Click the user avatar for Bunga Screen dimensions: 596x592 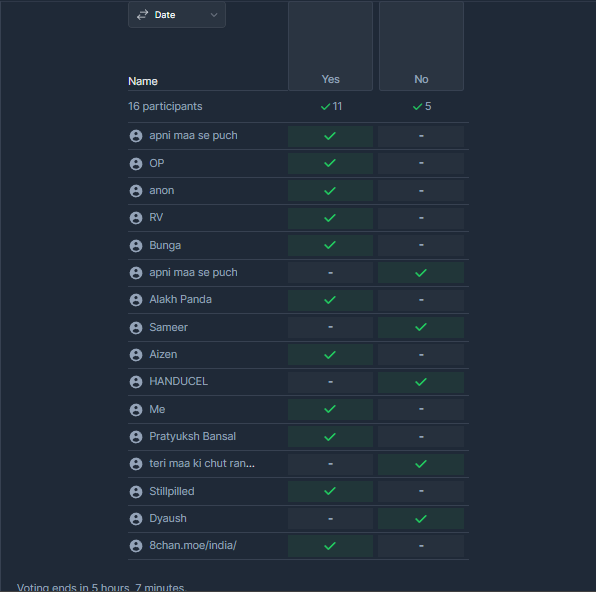(136, 246)
